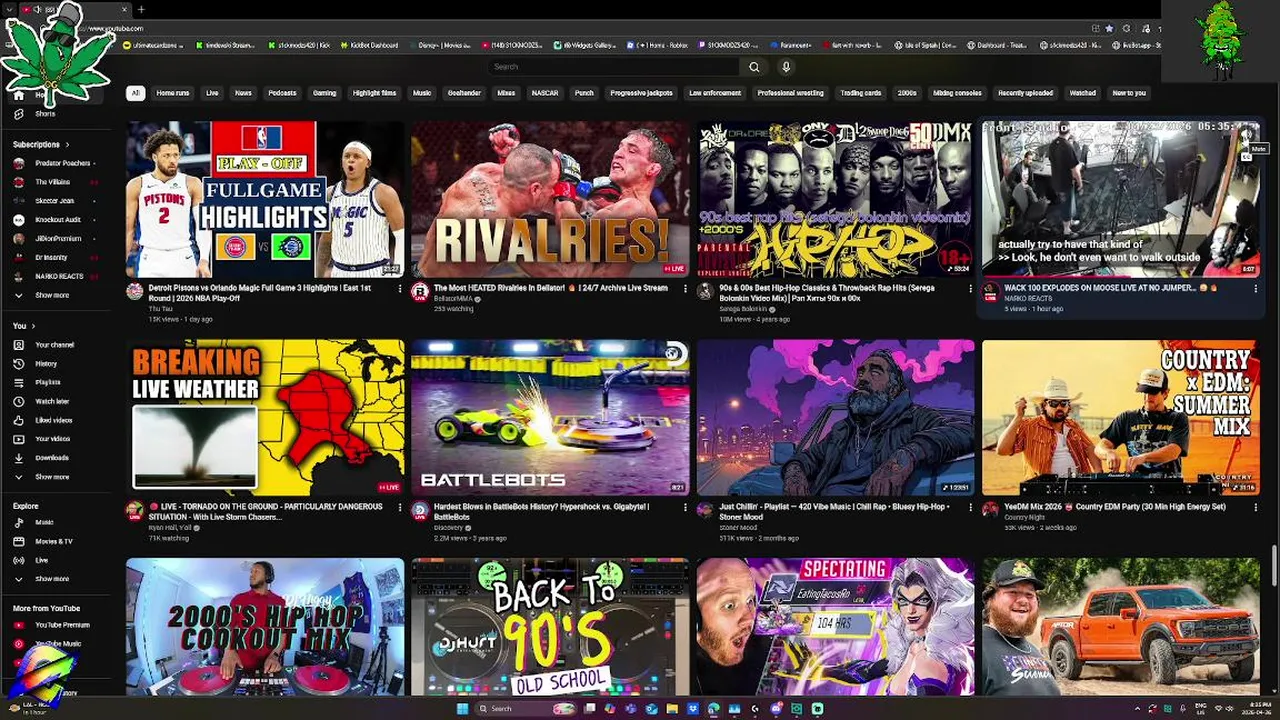
Task: Open more options for the BattleBots video
Action: coord(685,508)
